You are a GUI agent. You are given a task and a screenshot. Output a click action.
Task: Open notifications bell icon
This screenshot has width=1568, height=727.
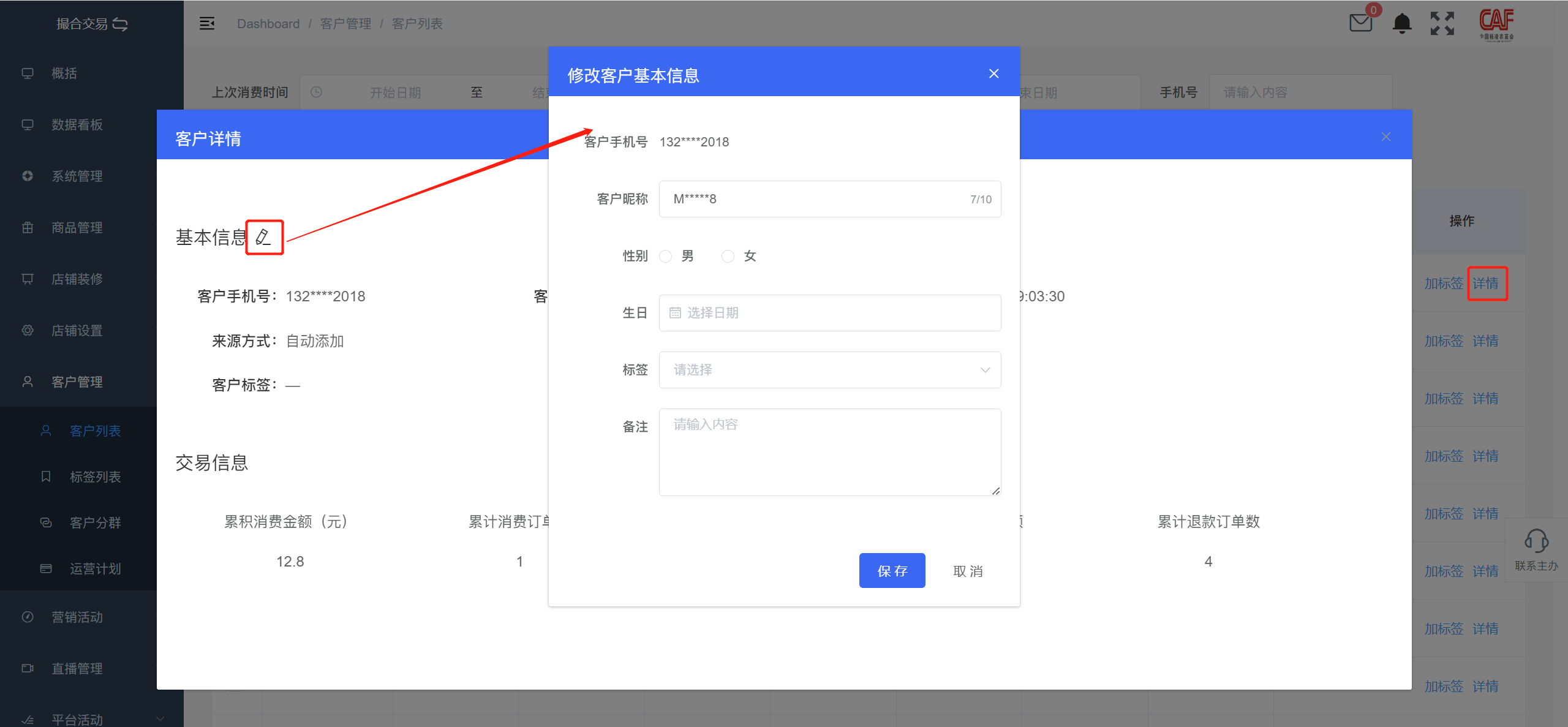[x=1402, y=23]
